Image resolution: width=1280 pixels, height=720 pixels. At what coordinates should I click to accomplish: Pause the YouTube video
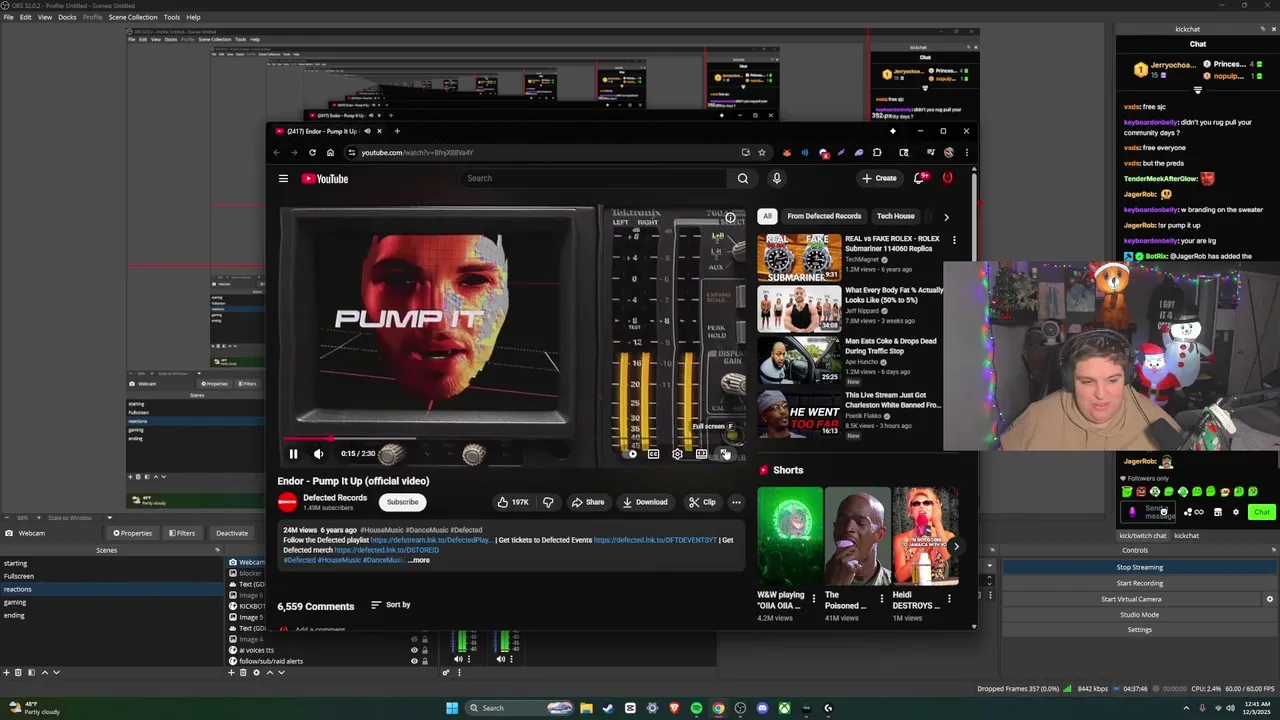(x=293, y=454)
